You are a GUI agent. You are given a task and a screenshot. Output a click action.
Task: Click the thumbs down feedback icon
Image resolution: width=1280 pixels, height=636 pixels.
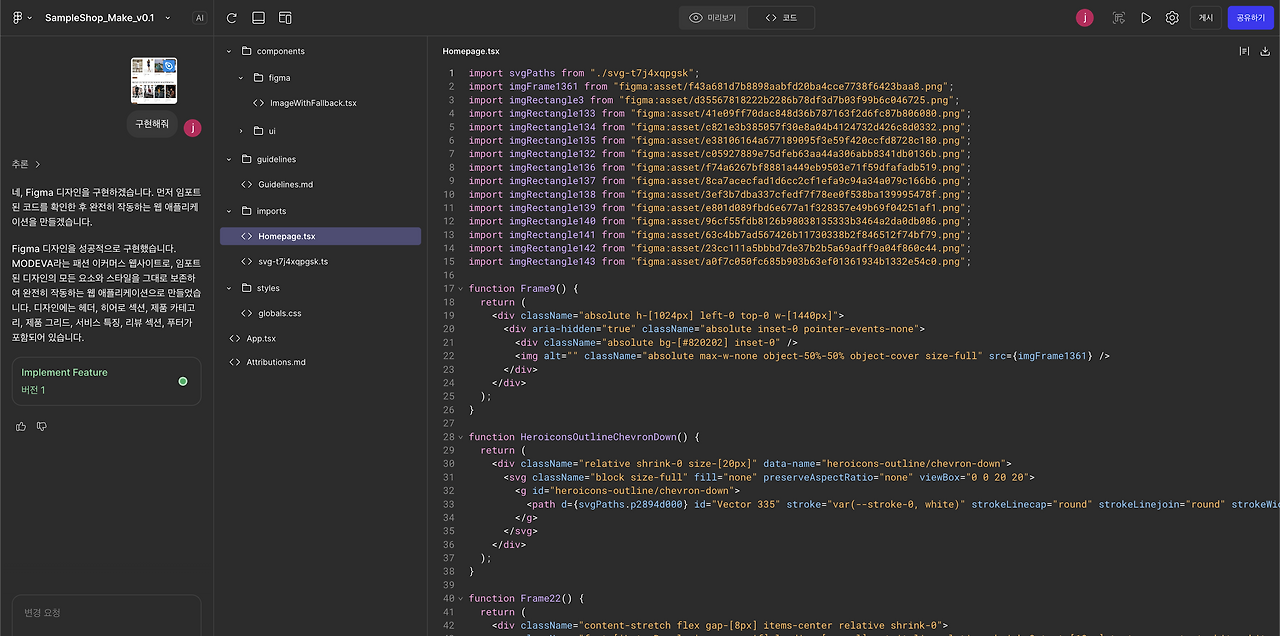pos(42,426)
